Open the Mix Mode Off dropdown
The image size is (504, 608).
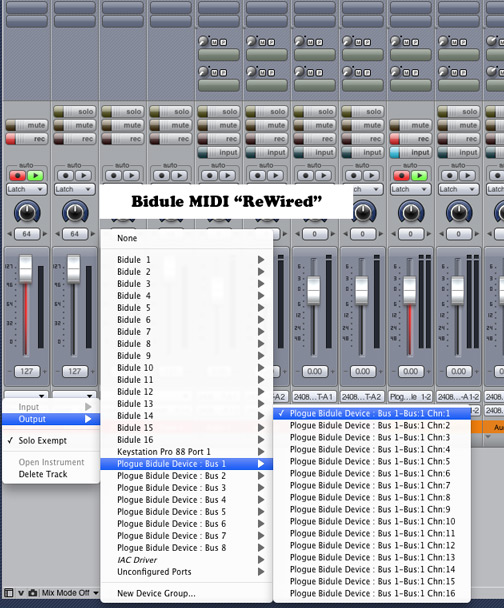tap(69, 593)
